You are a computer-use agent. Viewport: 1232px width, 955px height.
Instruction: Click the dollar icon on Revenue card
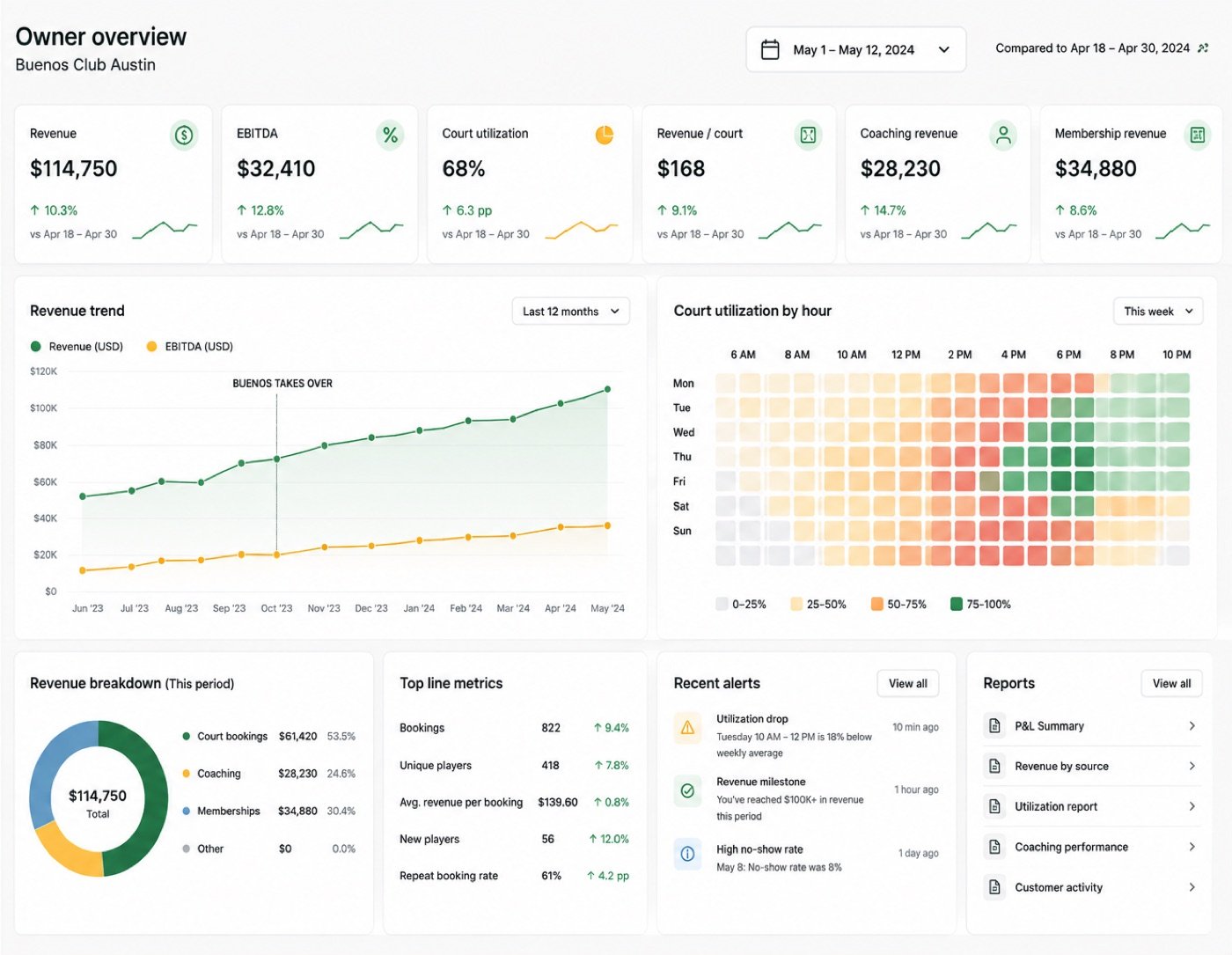tap(183, 135)
